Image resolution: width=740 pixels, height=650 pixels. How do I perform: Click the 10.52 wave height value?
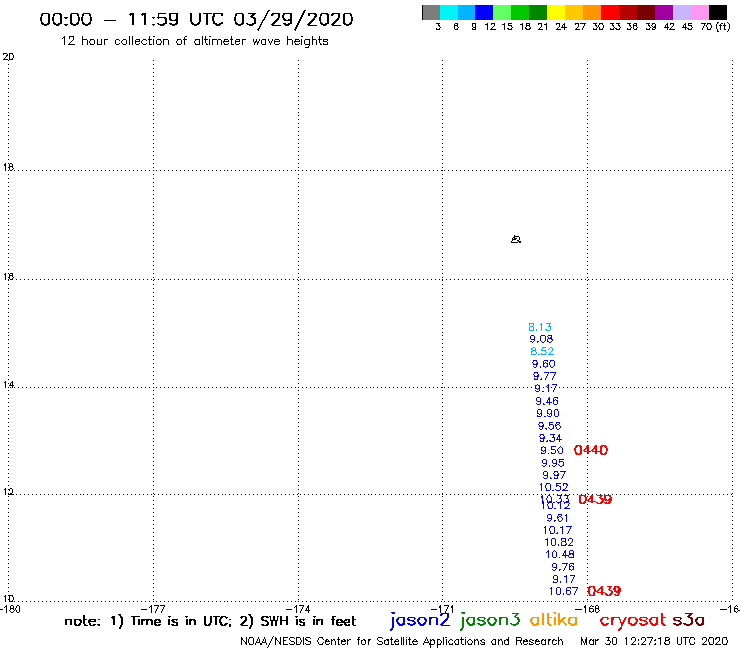[554, 487]
